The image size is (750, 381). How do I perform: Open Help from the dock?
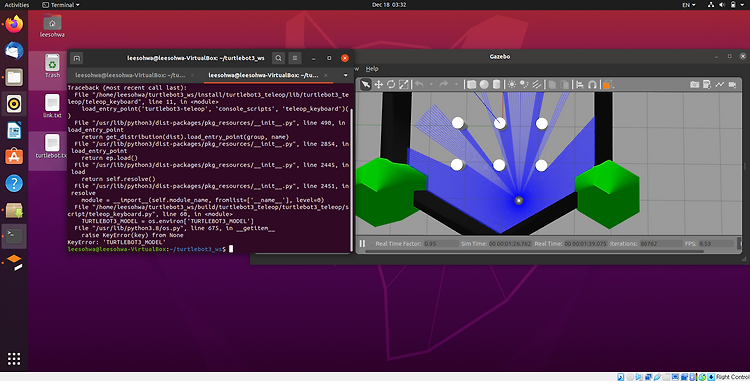(x=14, y=183)
